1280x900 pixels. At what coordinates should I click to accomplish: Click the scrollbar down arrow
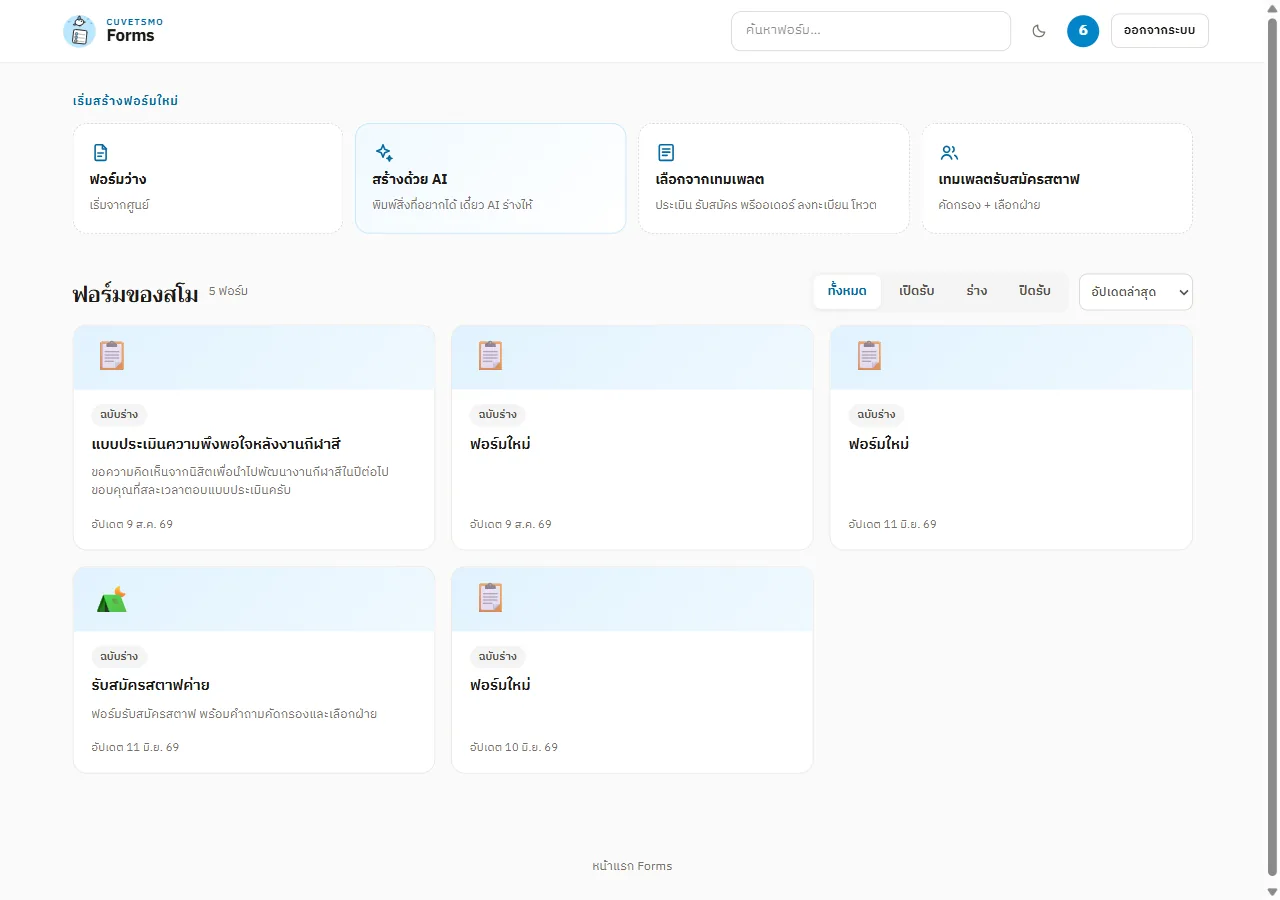[x=1272, y=891]
